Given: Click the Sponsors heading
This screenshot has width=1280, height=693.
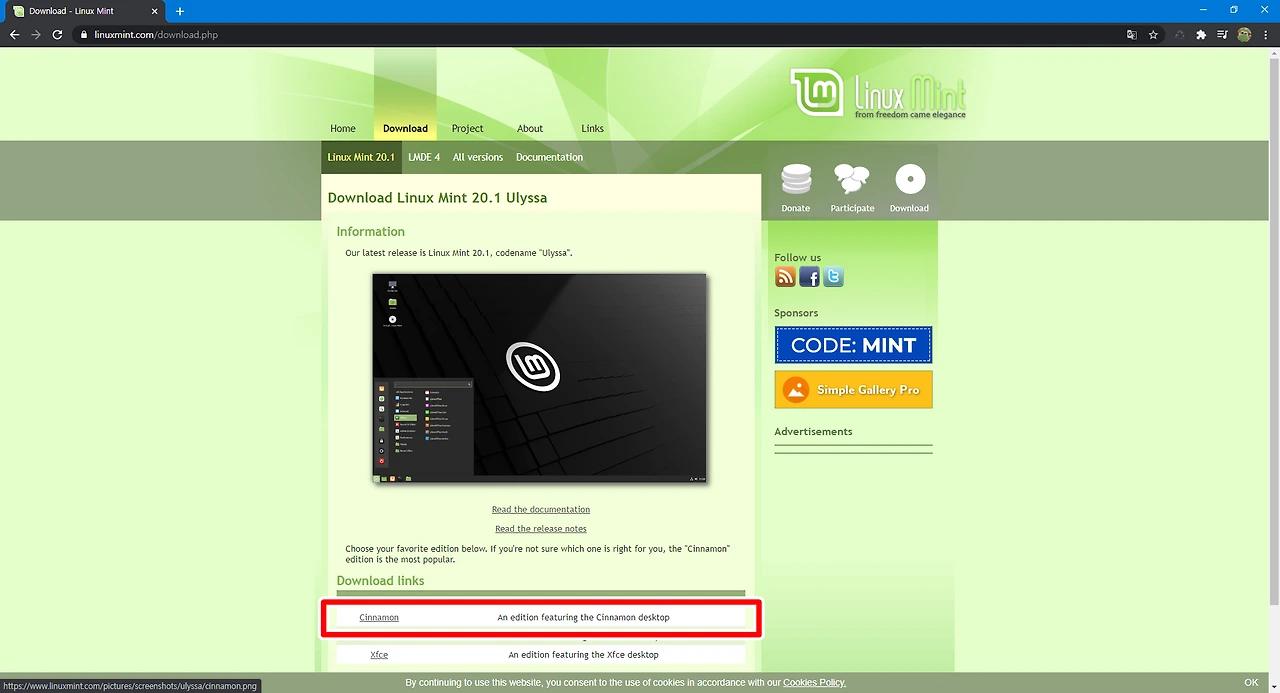Looking at the screenshot, I should [x=796, y=313].
